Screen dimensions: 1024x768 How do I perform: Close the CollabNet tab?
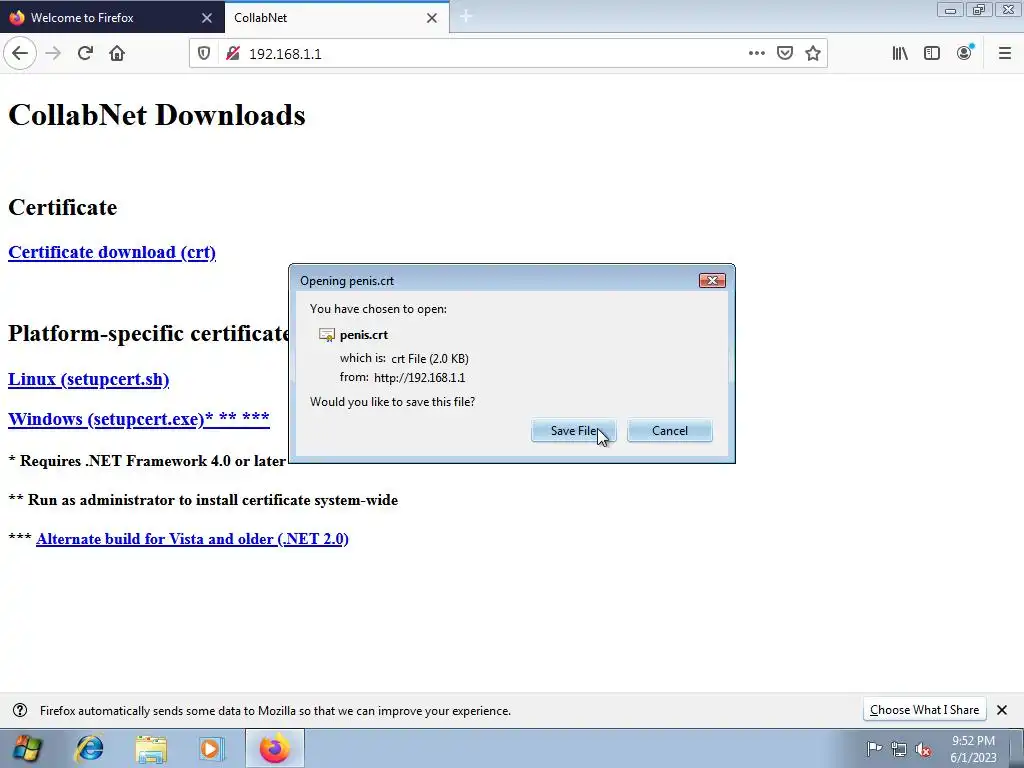[432, 18]
